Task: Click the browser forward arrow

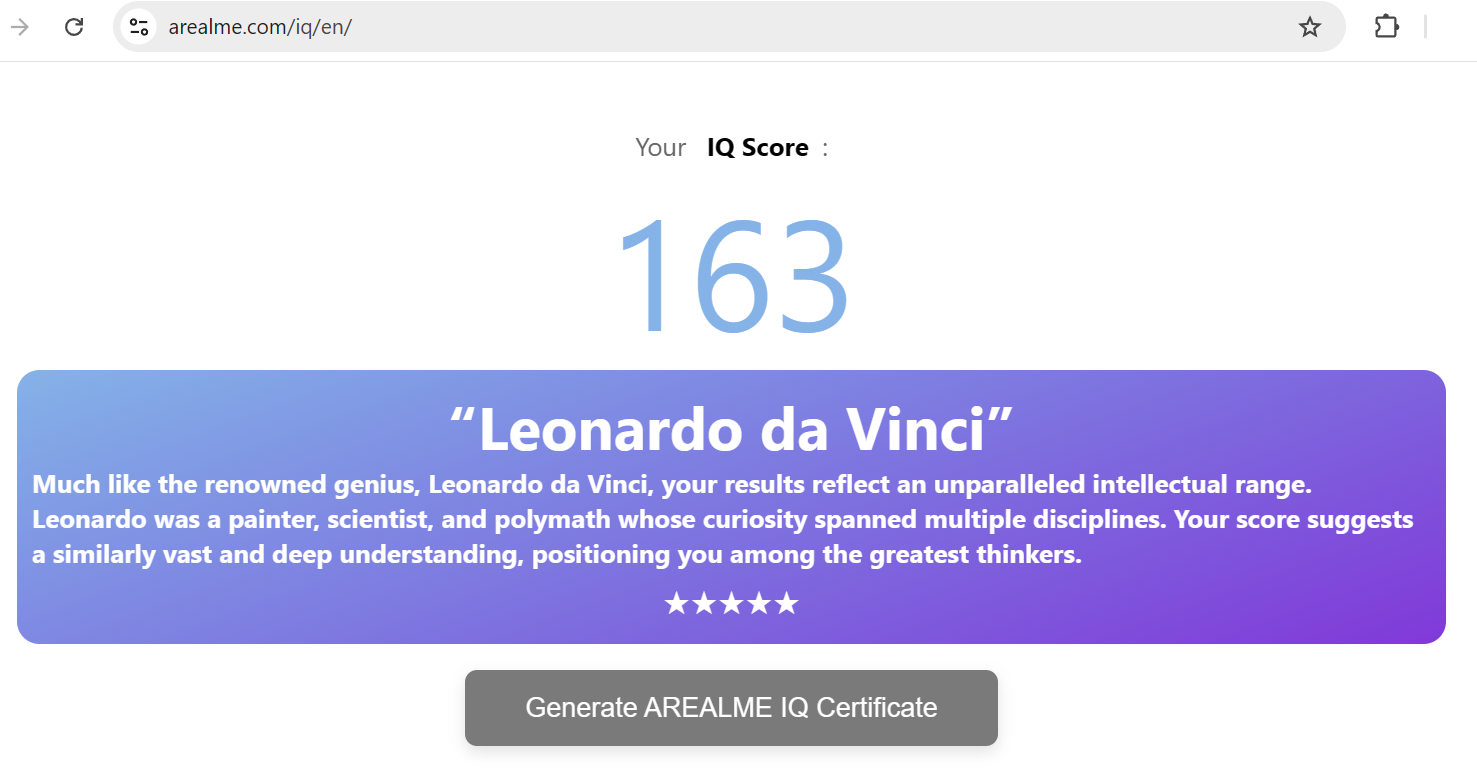Action: (20, 27)
